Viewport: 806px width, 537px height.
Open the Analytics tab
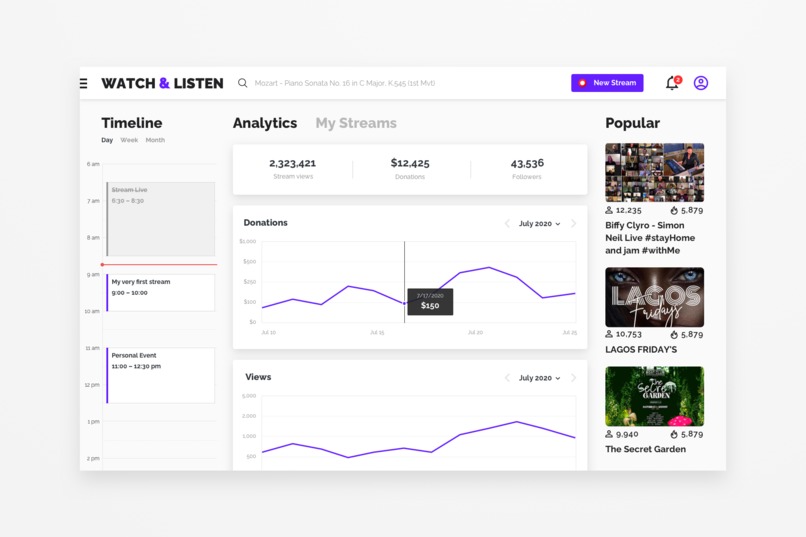[265, 123]
